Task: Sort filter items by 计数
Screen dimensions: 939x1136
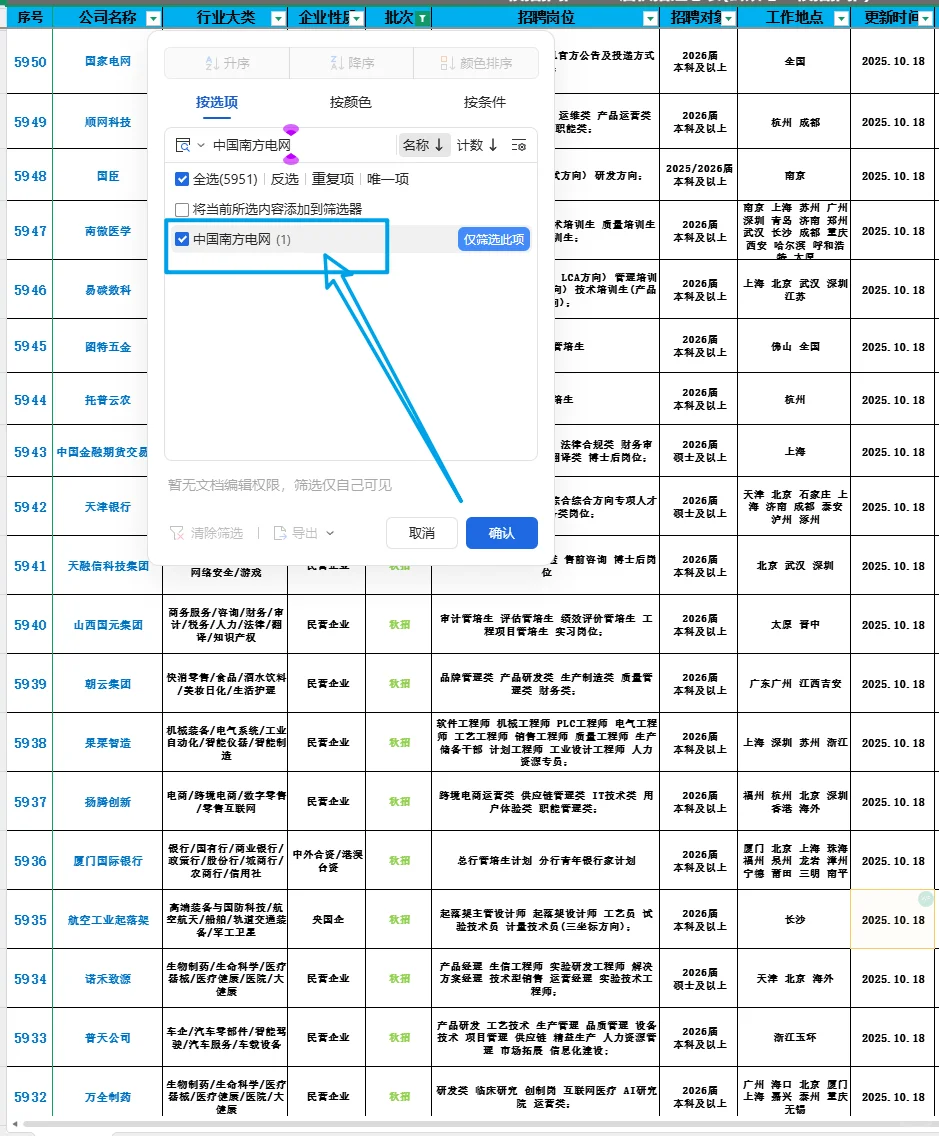Action: 477,145
